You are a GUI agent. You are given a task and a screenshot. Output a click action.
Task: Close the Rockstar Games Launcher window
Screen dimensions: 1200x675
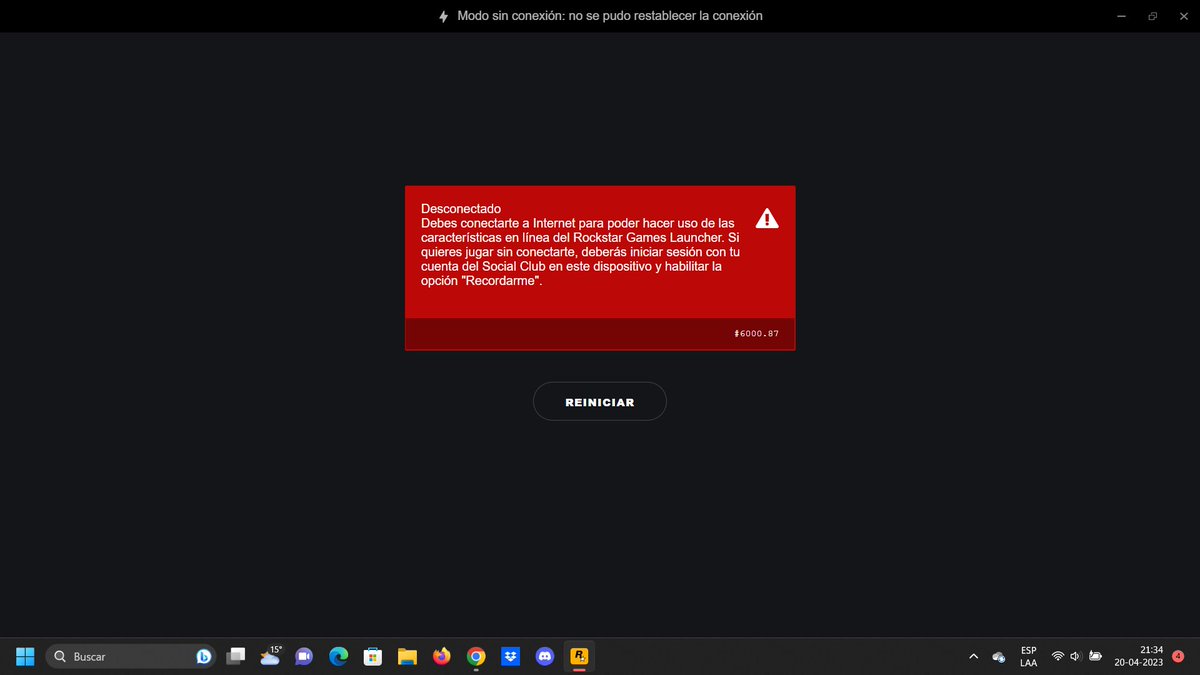1183,16
